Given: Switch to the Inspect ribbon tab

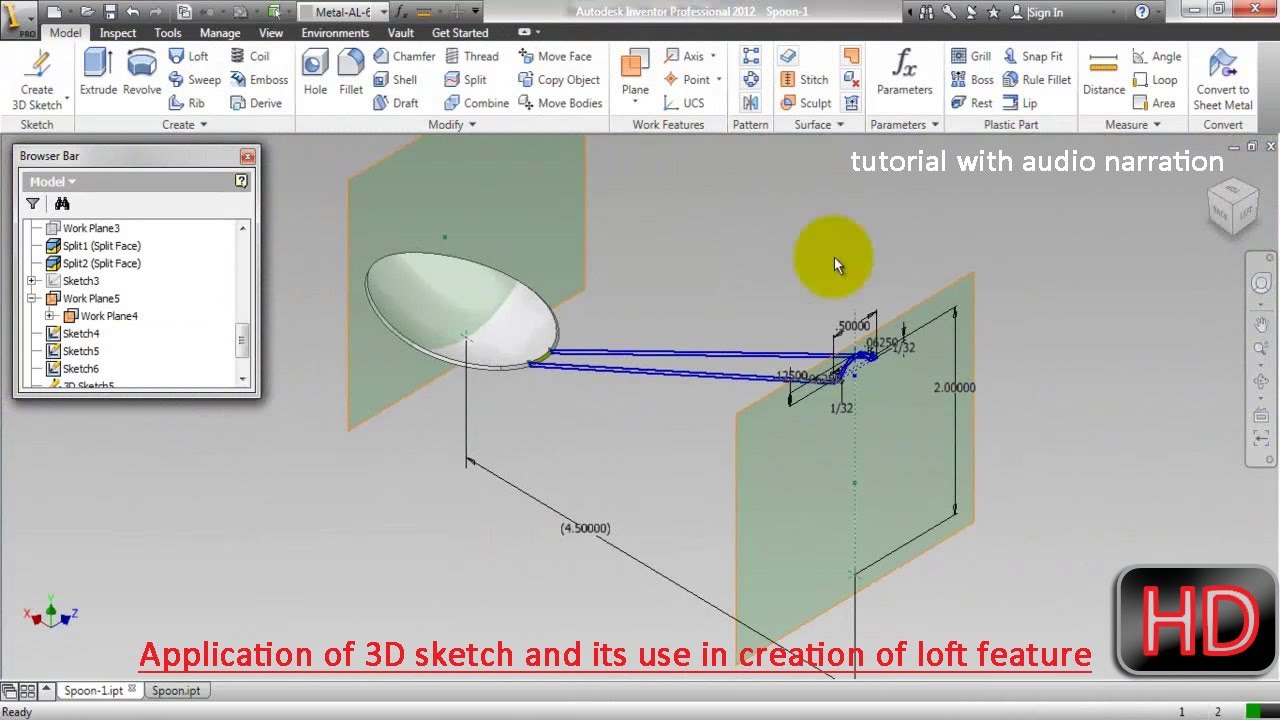Looking at the screenshot, I should pos(117,32).
